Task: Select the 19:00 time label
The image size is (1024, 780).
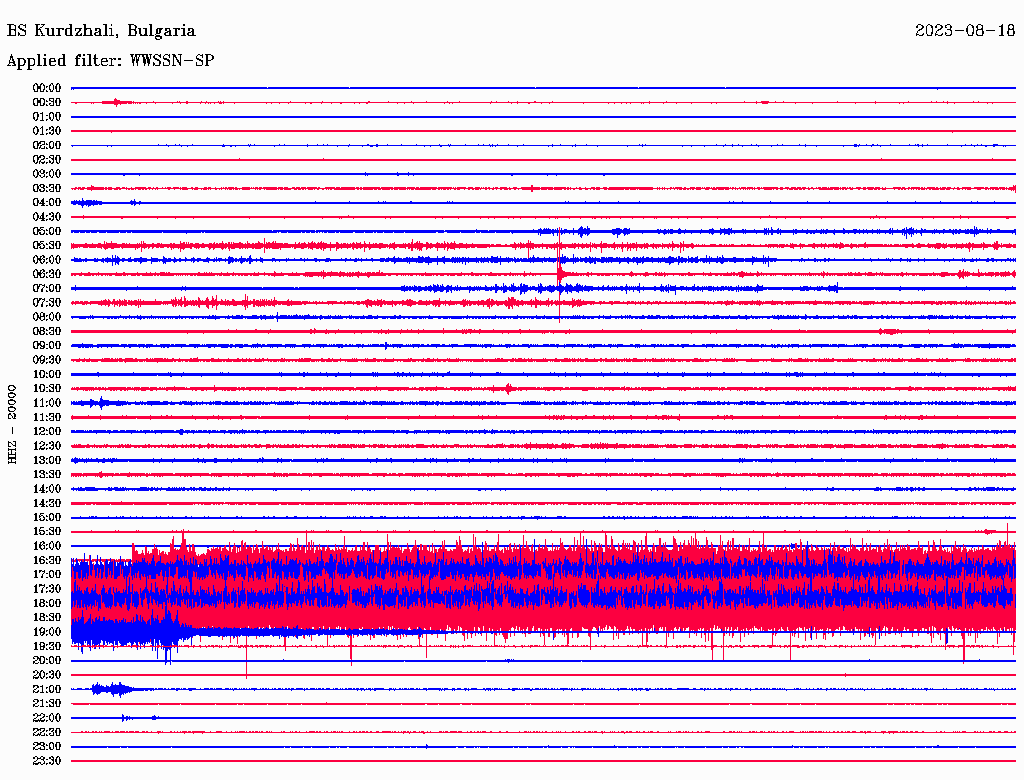Action: (47, 632)
